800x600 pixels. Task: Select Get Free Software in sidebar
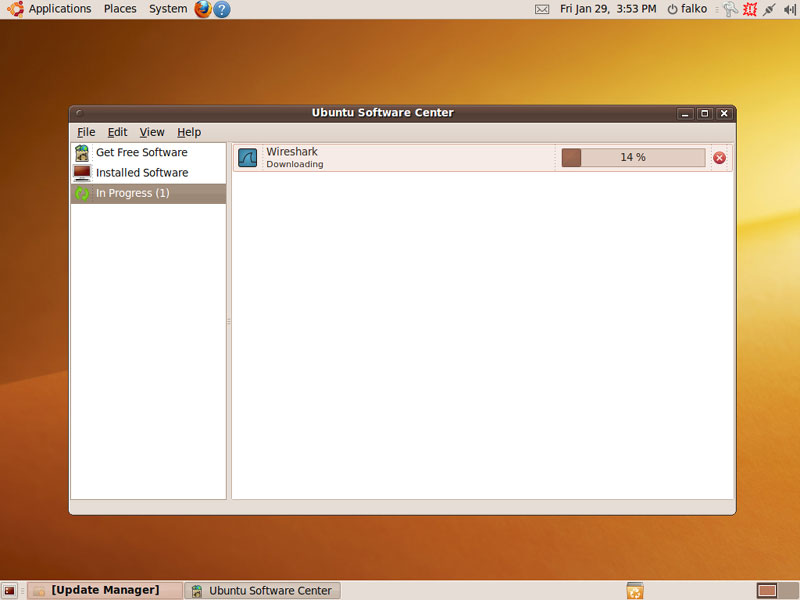[141, 153]
